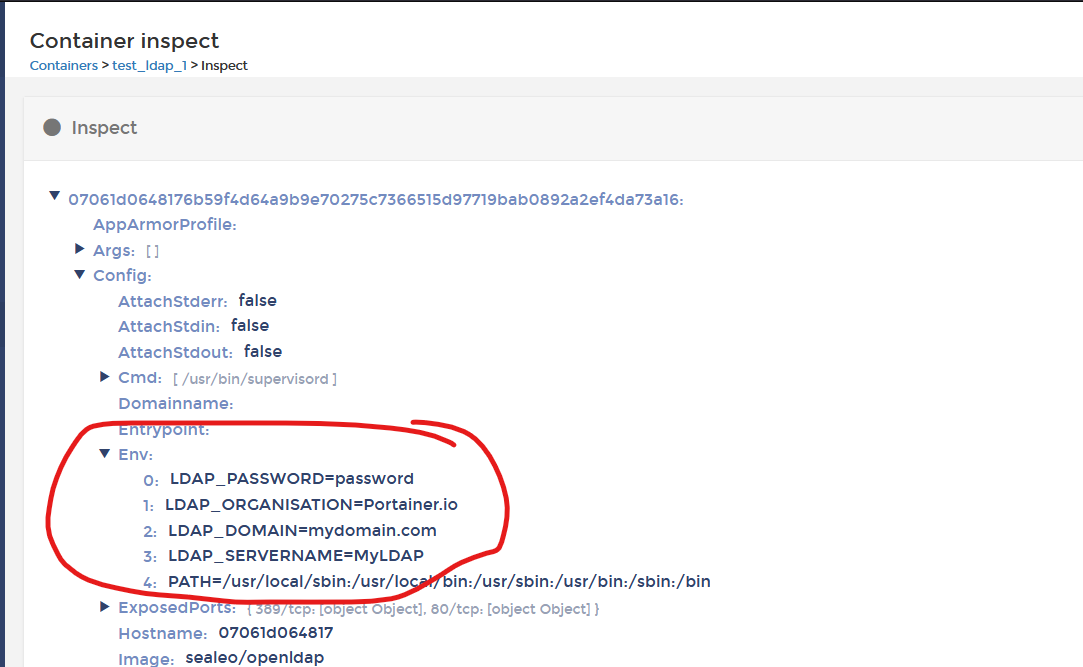The height and width of the screenshot is (667, 1083).
Task: Select the LDAP_SERVERNAME=MyLDAP value
Action: coord(296,556)
